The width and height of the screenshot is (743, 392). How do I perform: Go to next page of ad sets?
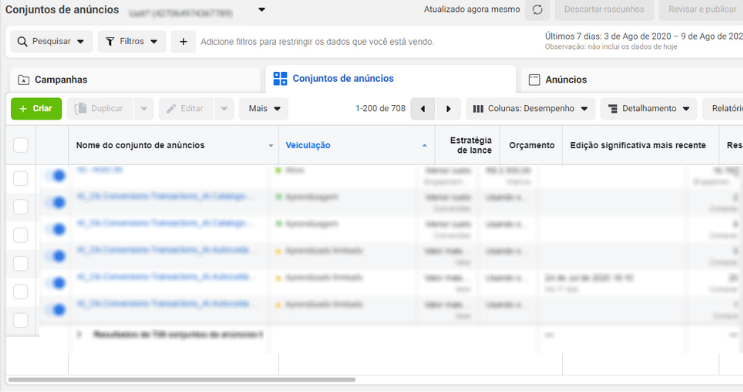click(x=448, y=109)
